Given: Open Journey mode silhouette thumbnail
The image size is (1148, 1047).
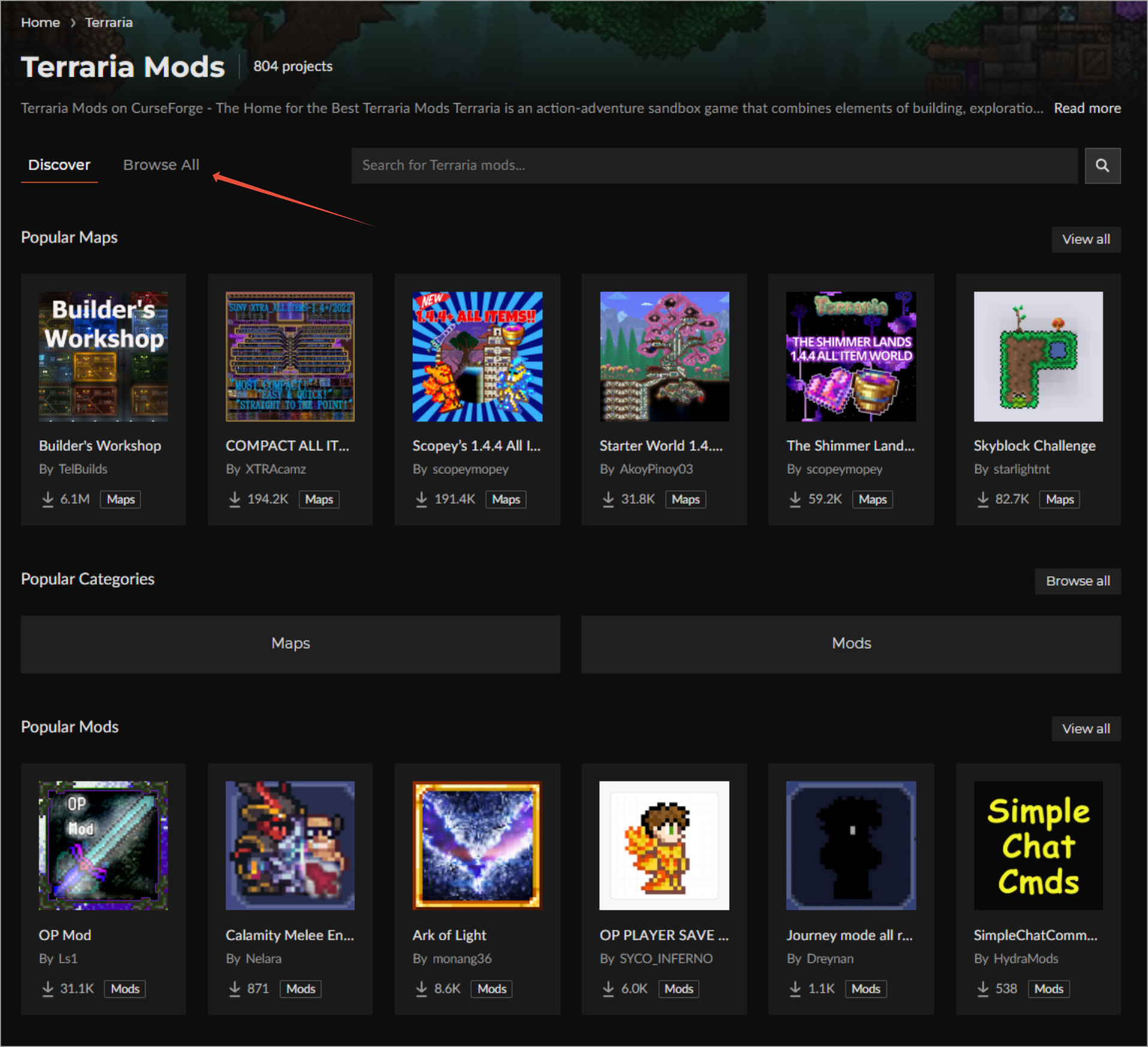Looking at the screenshot, I should (851, 846).
